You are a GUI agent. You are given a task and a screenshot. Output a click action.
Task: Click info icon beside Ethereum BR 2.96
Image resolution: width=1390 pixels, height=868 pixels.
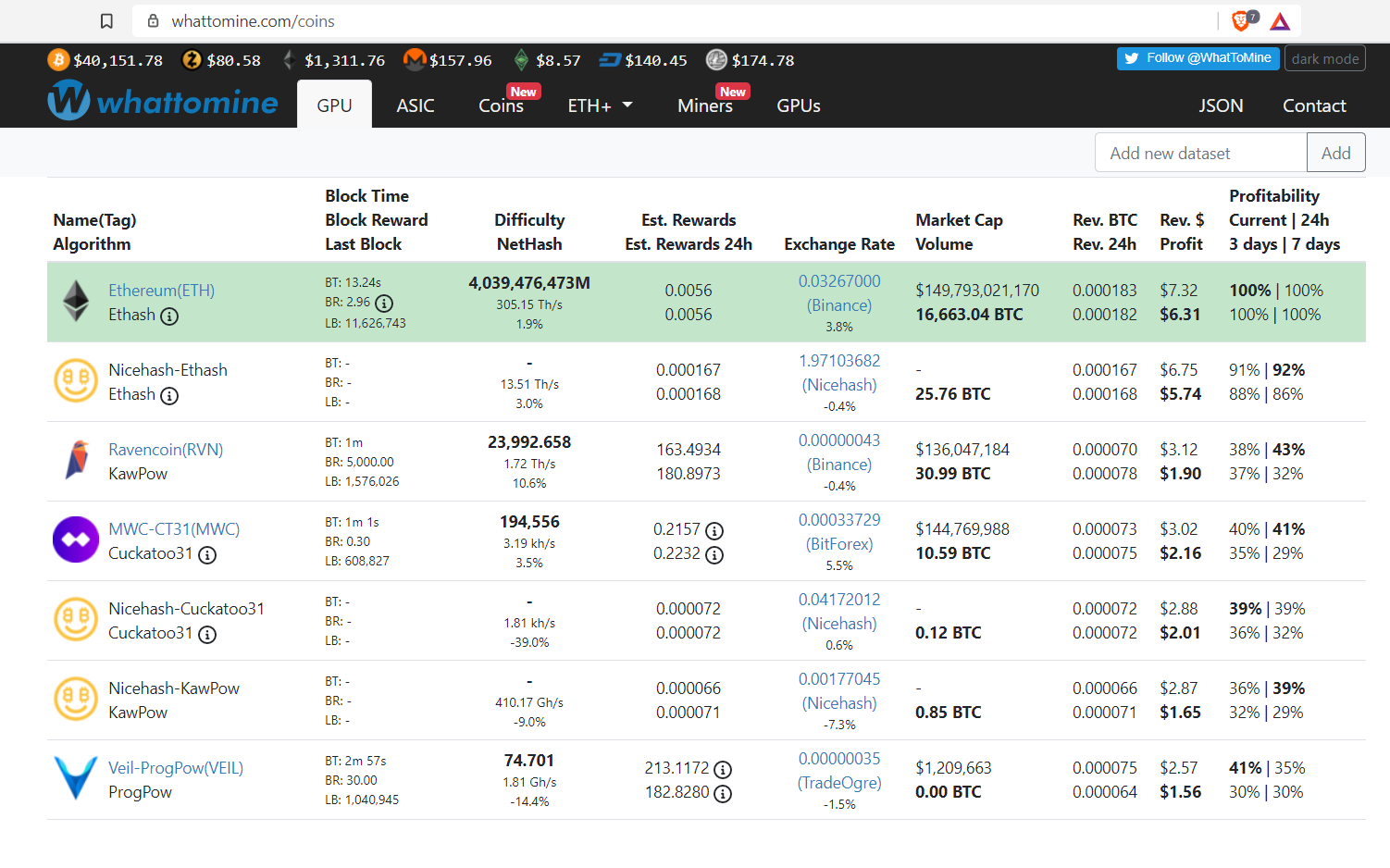384,304
